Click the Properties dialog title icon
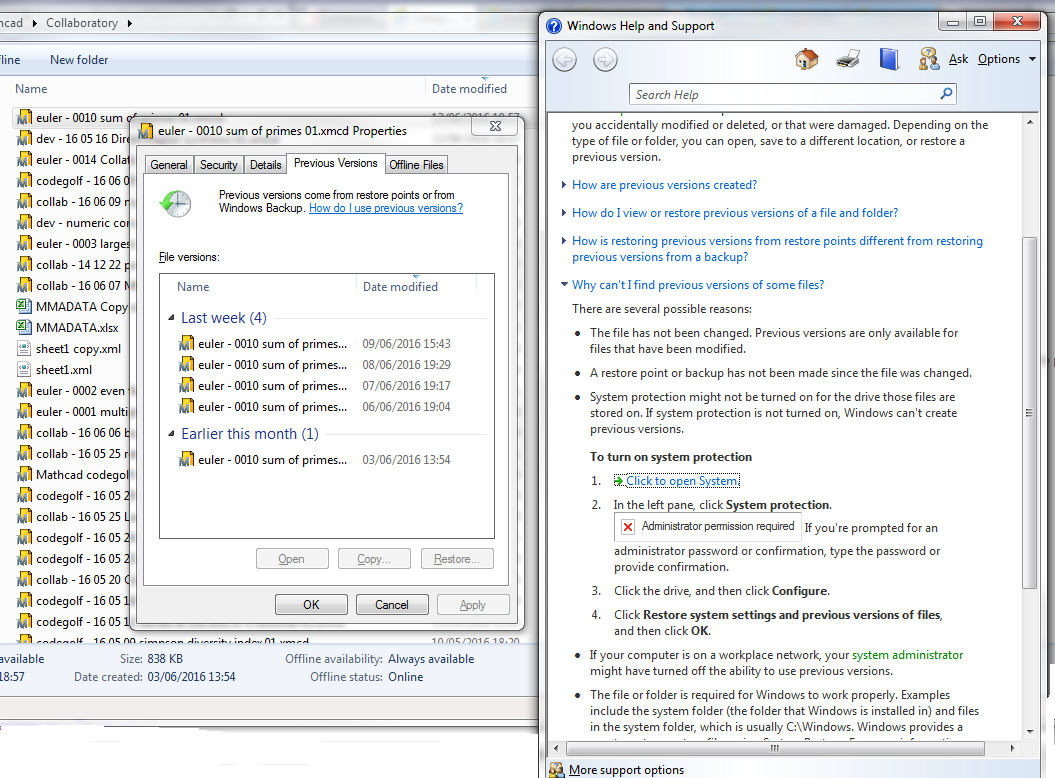 coord(146,131)
